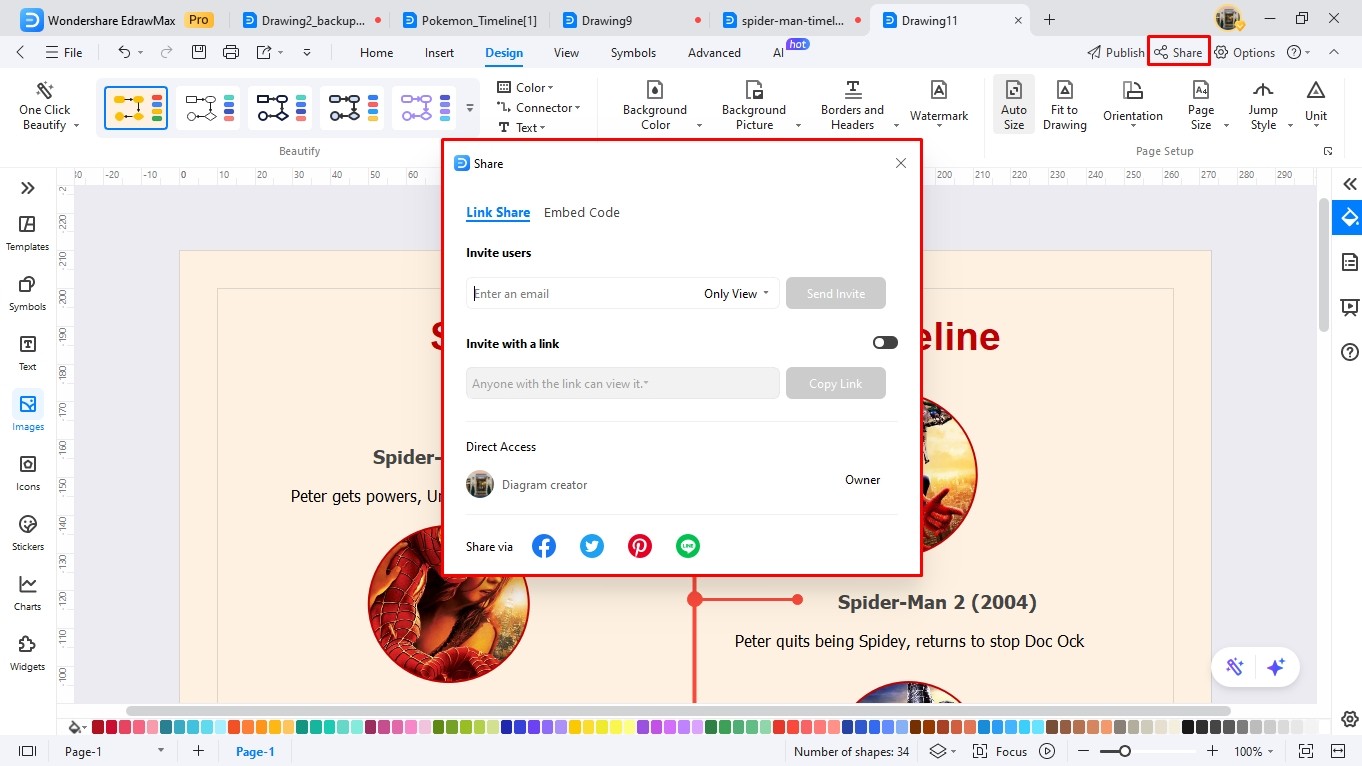The image size is (1362, 766).
Task: Expand the Color theme dropdown
Action: click(x=526, y=87)
